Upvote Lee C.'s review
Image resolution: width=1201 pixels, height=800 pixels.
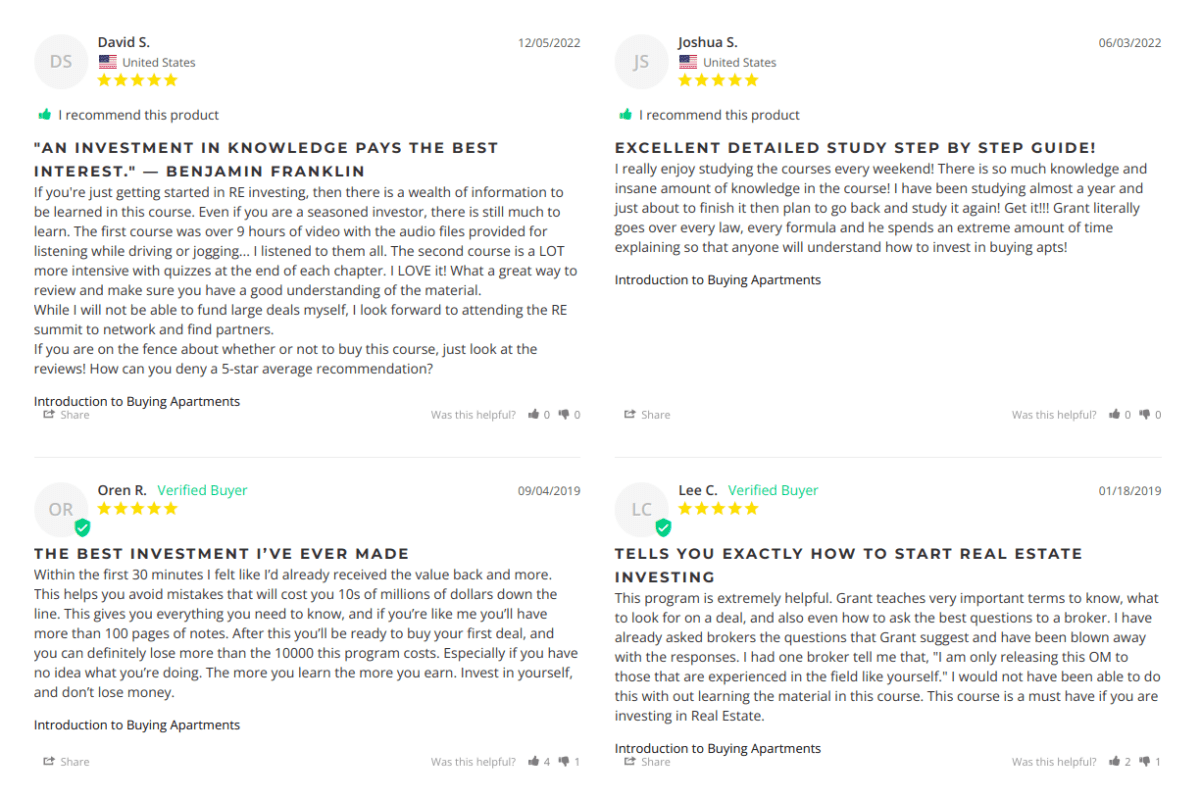coord(1115,762)
